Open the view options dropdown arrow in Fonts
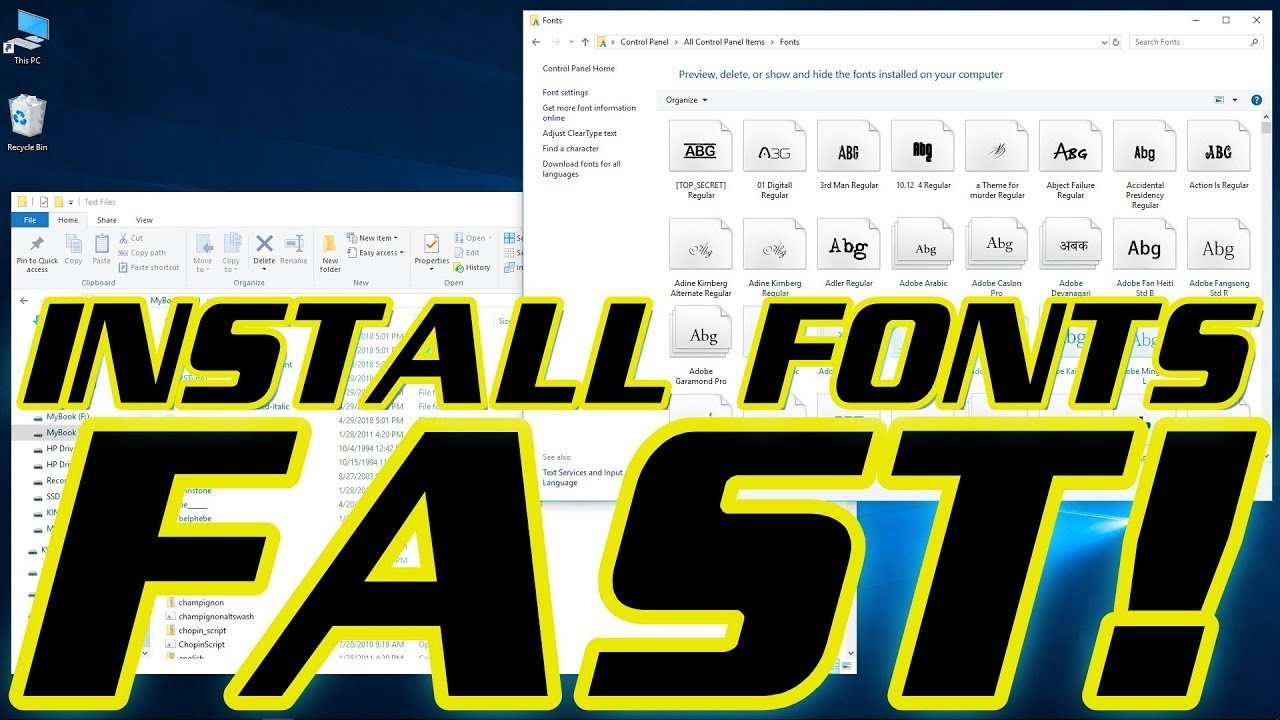 click(x=1235, y=100)
